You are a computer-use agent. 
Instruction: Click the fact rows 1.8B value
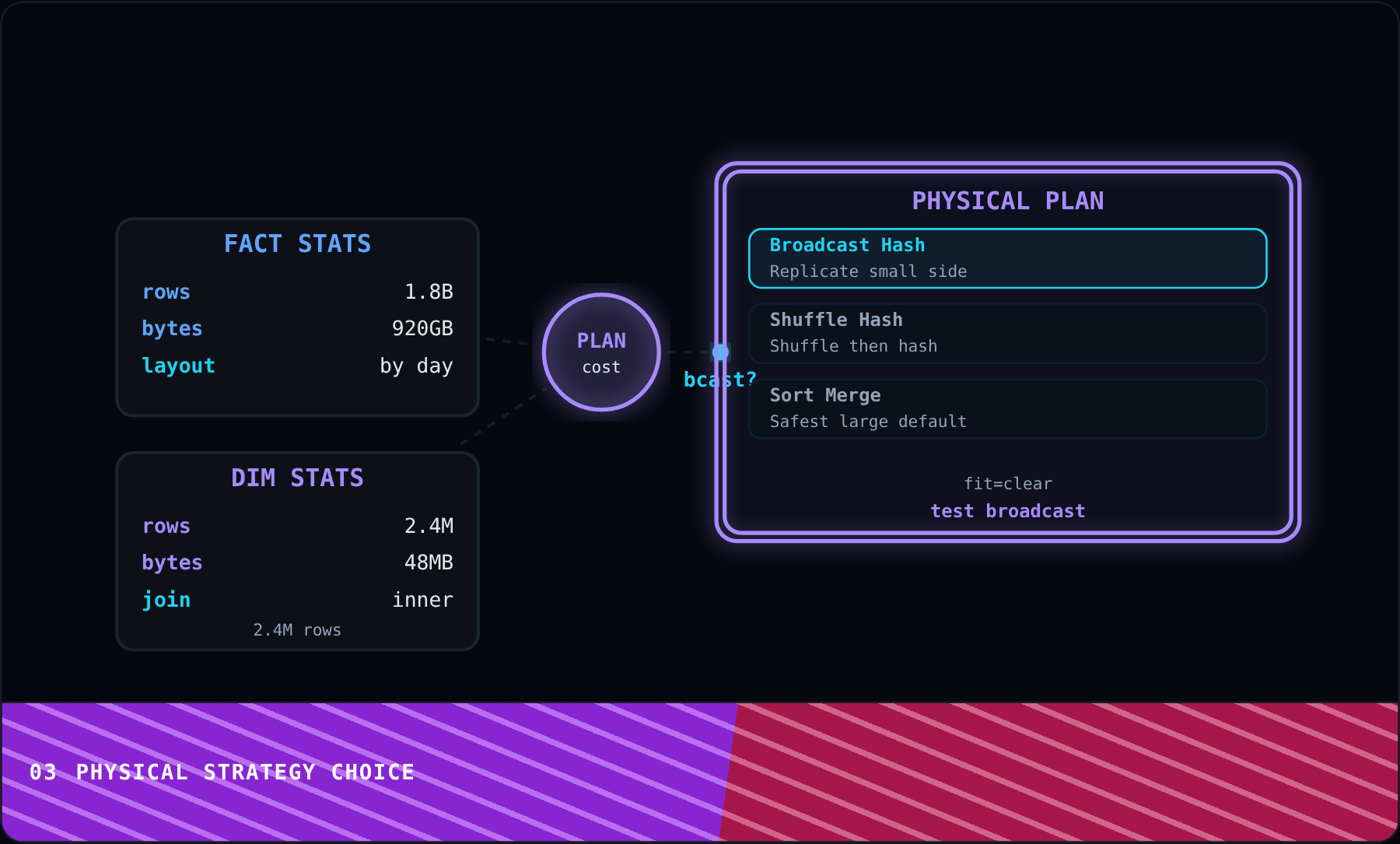point(429,292)
